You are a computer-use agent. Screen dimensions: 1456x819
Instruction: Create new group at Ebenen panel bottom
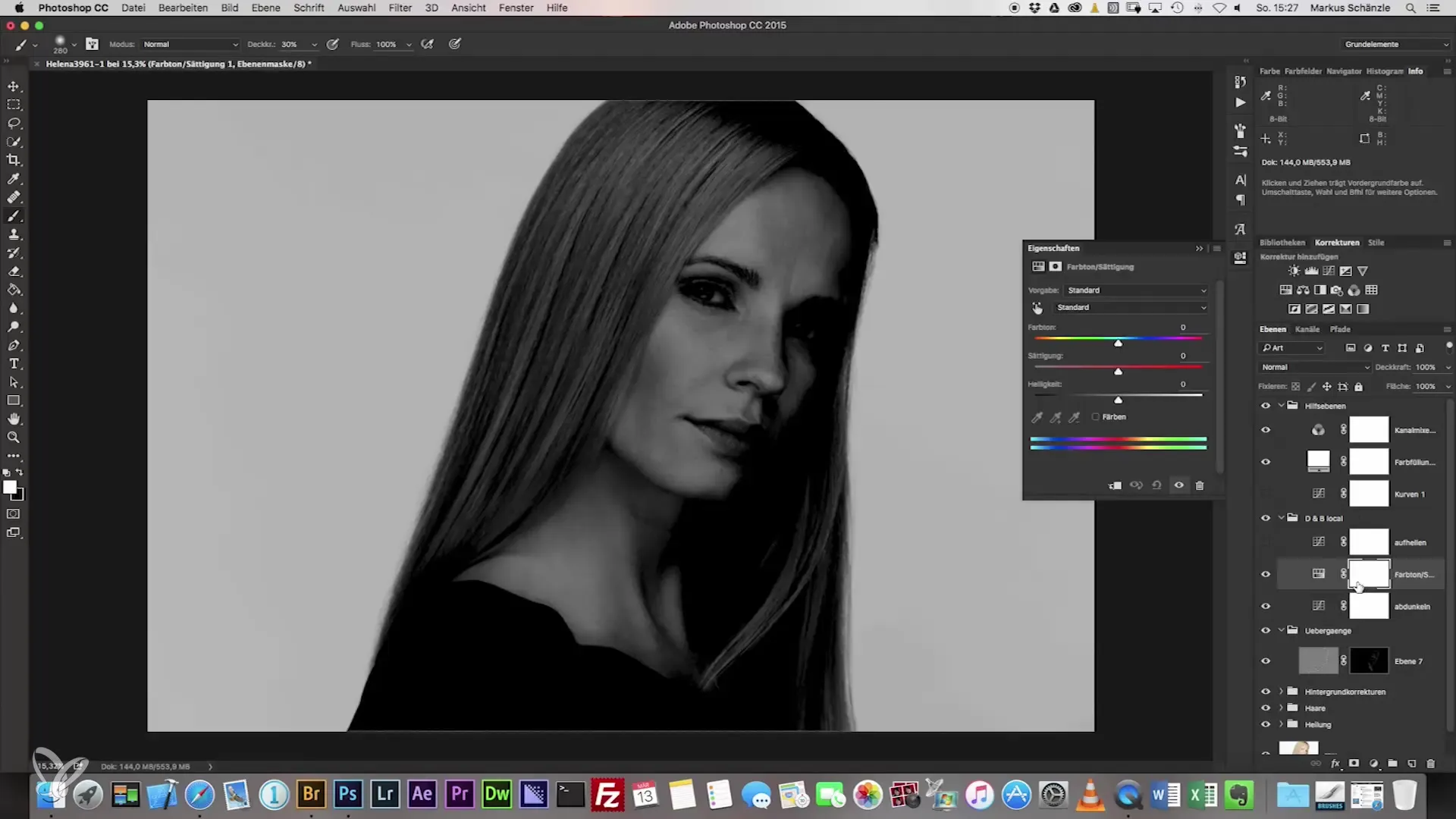pos(1392,764)
